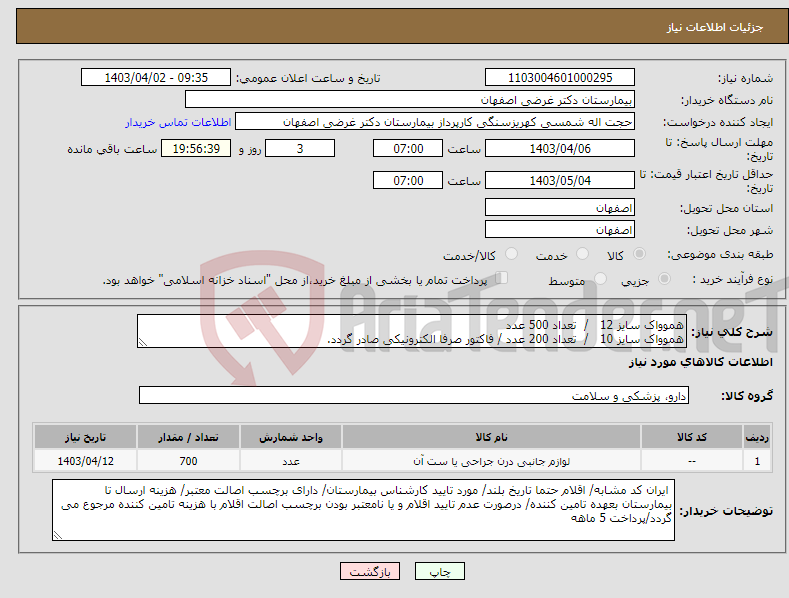789x598 pixels.
Task: Click the unit cell عدد
Action: 291,461
